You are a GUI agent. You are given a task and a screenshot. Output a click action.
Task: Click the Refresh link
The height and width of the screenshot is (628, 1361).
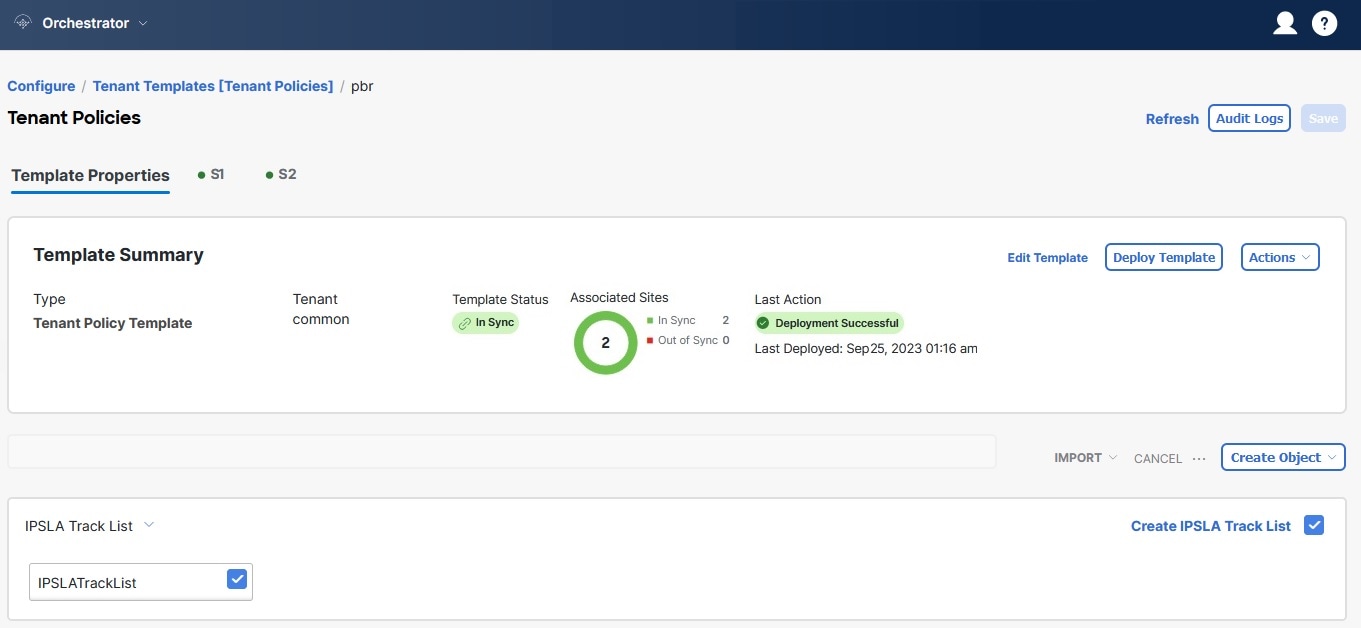(x=1172, y=119)
